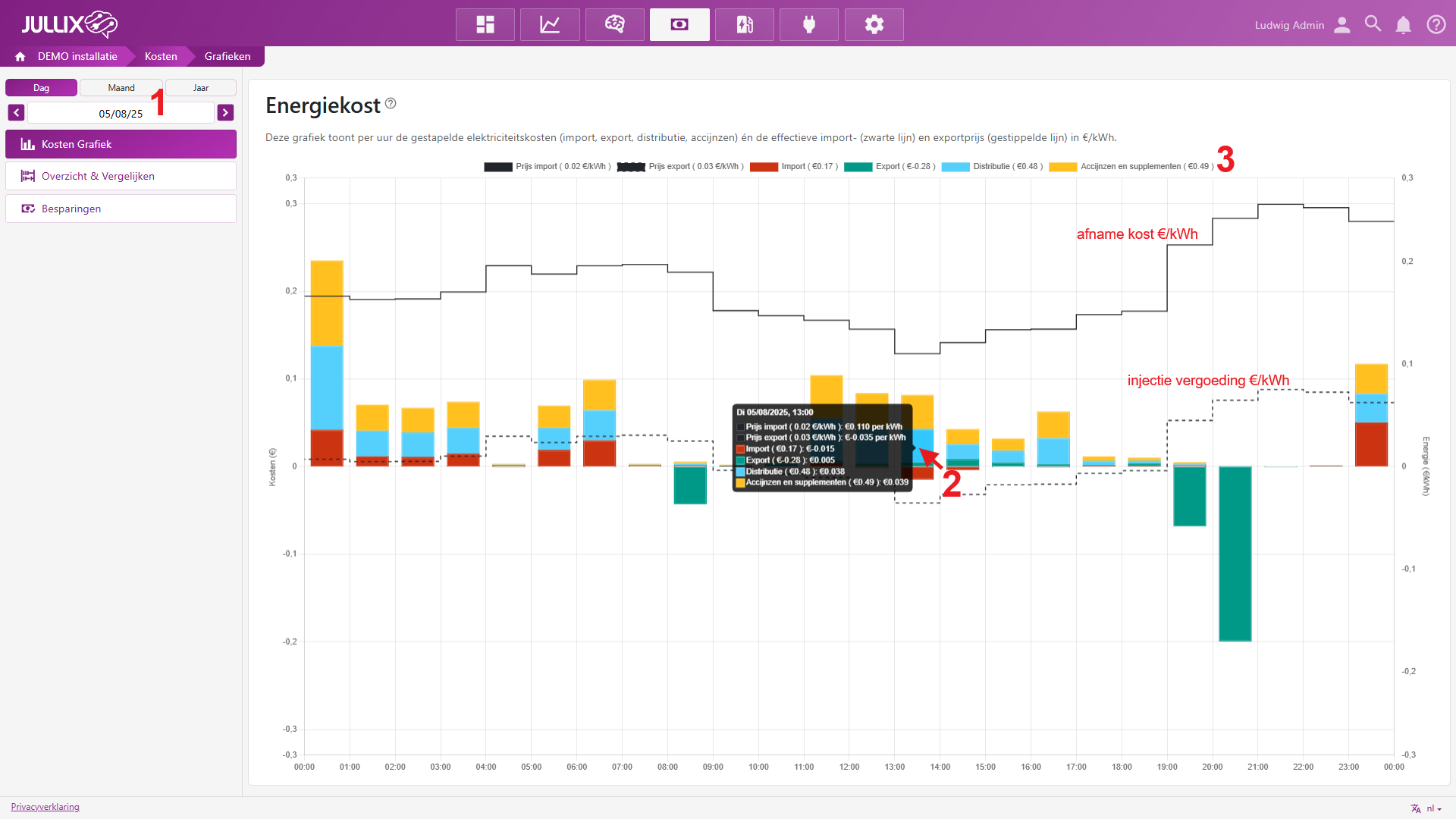Image resolution: width=1456 pixels, height=819 pixels.
Task: Open the brain smart-control section
Action: (x=615, y=24)
